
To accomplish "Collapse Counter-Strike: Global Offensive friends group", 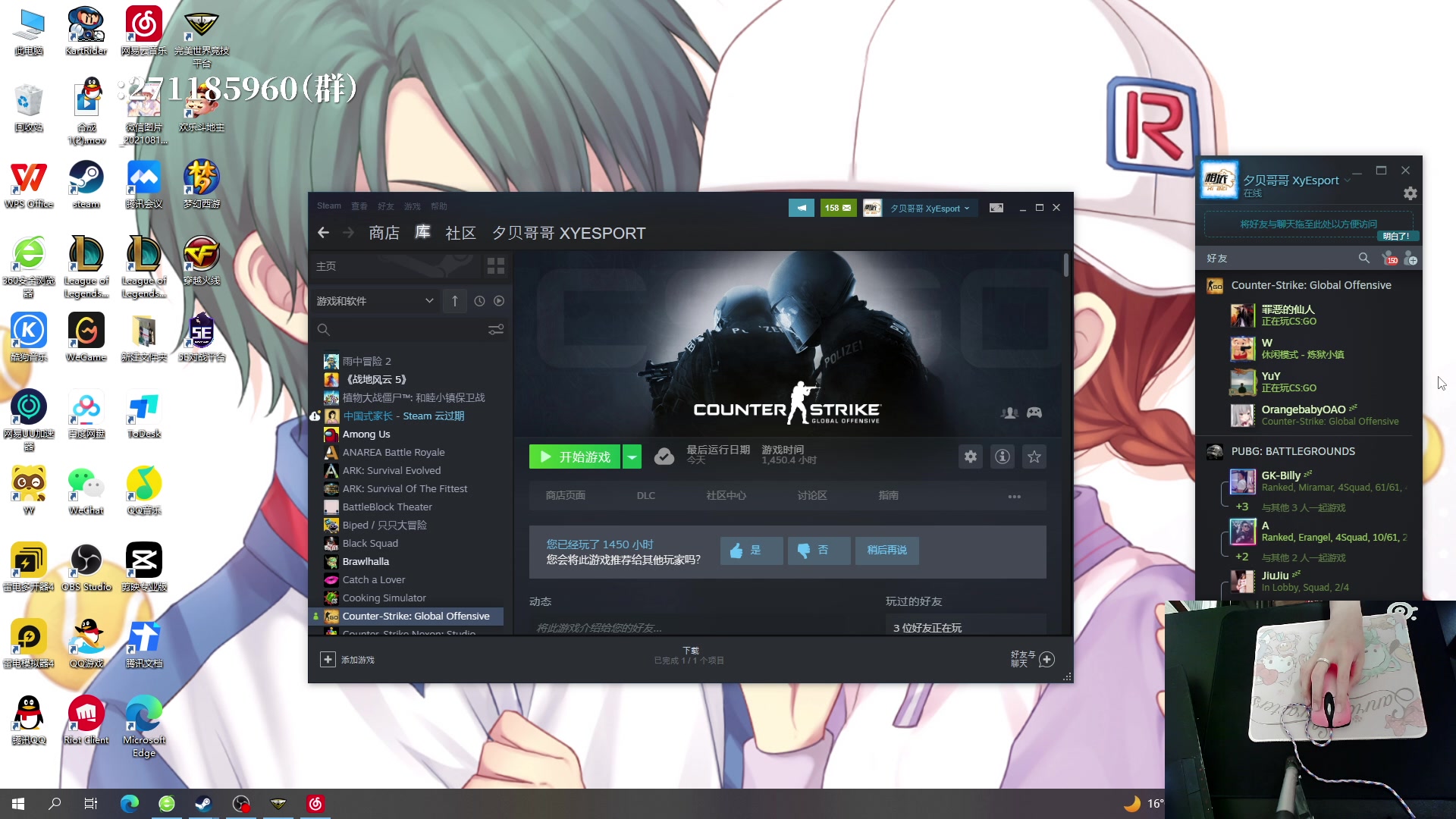I will coord(1310,285).
